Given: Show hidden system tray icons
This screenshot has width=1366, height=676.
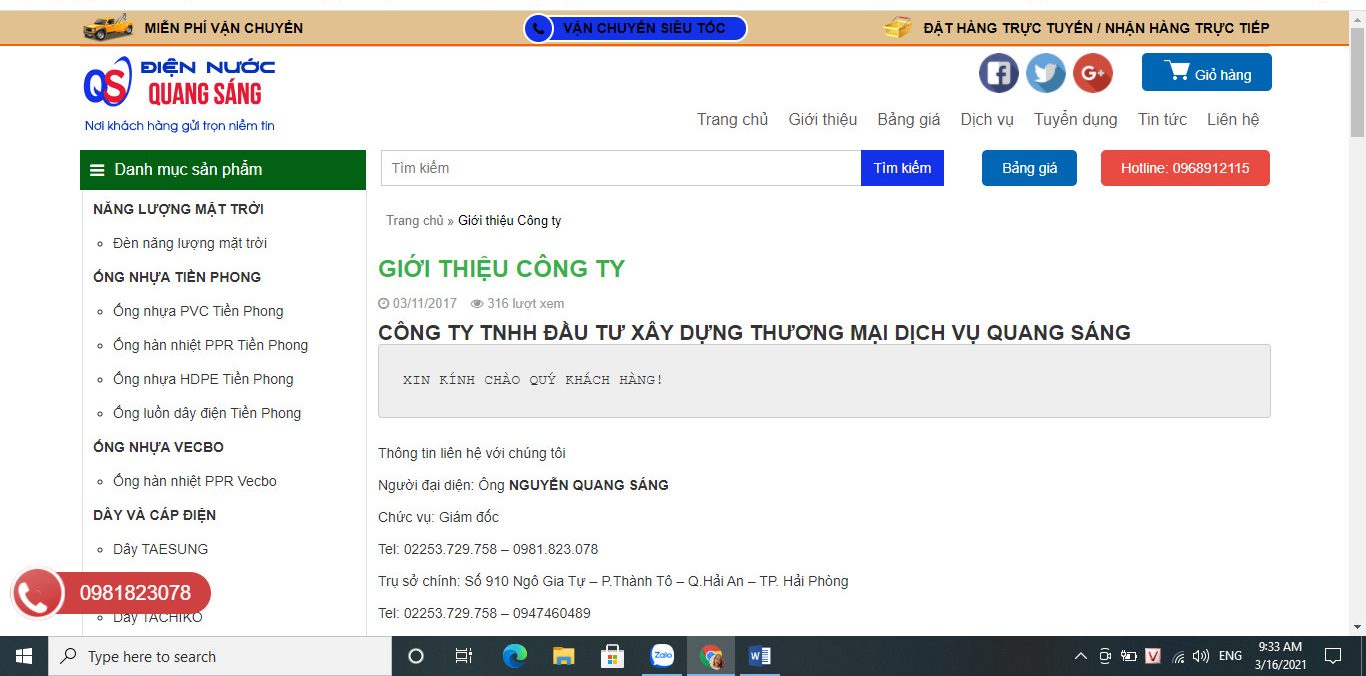Looking at the screenshot, I should pos(1080,657).
